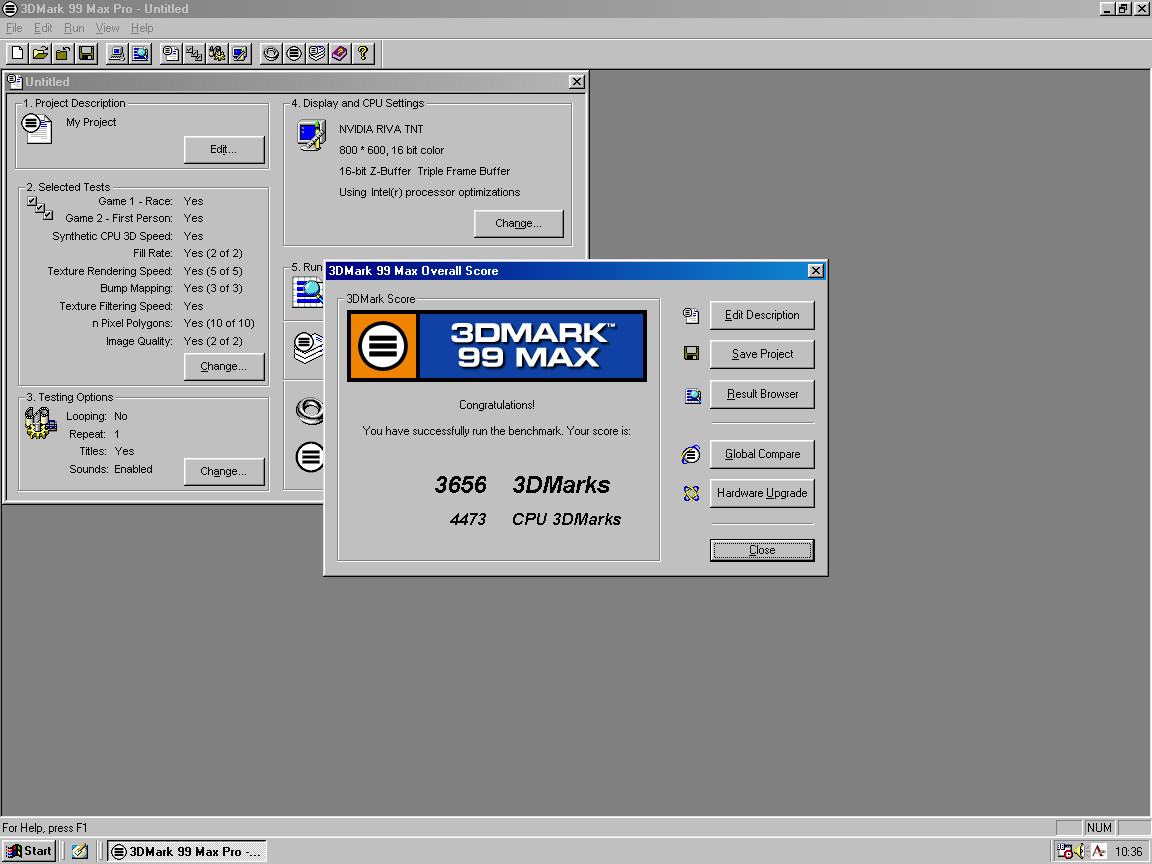The width and height of the screenshot is (1152, 864).
Task: Save project using toolbar floppy icon
Action: pyautogui.click(x=86, y=53)
